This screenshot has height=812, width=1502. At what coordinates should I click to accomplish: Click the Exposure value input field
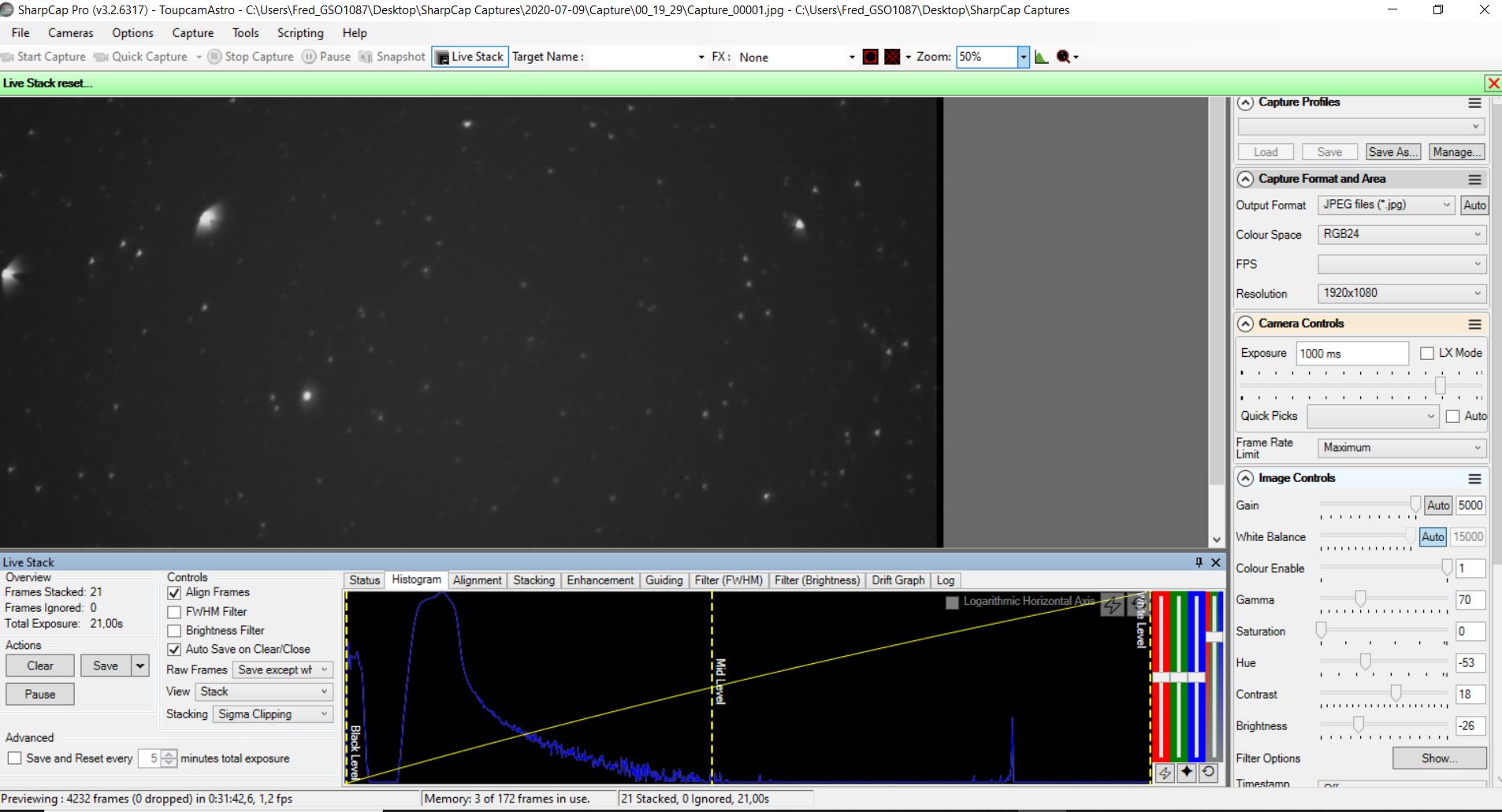(x=1351, y=354)
